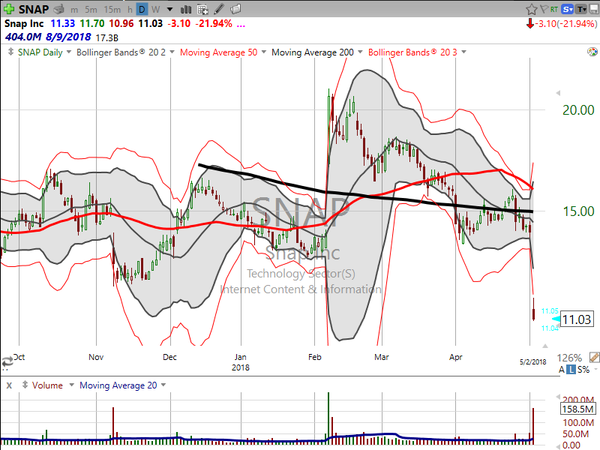The image size is (600, 450).
Task: Click the 20.00 price scale label
Action: click(x=578, y=110)
